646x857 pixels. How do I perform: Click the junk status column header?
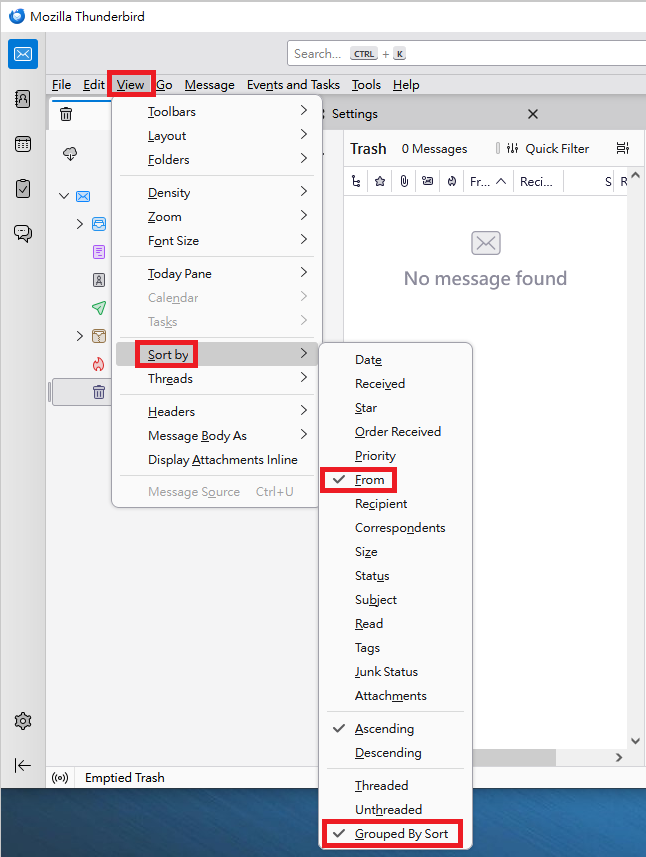point(451,181)
